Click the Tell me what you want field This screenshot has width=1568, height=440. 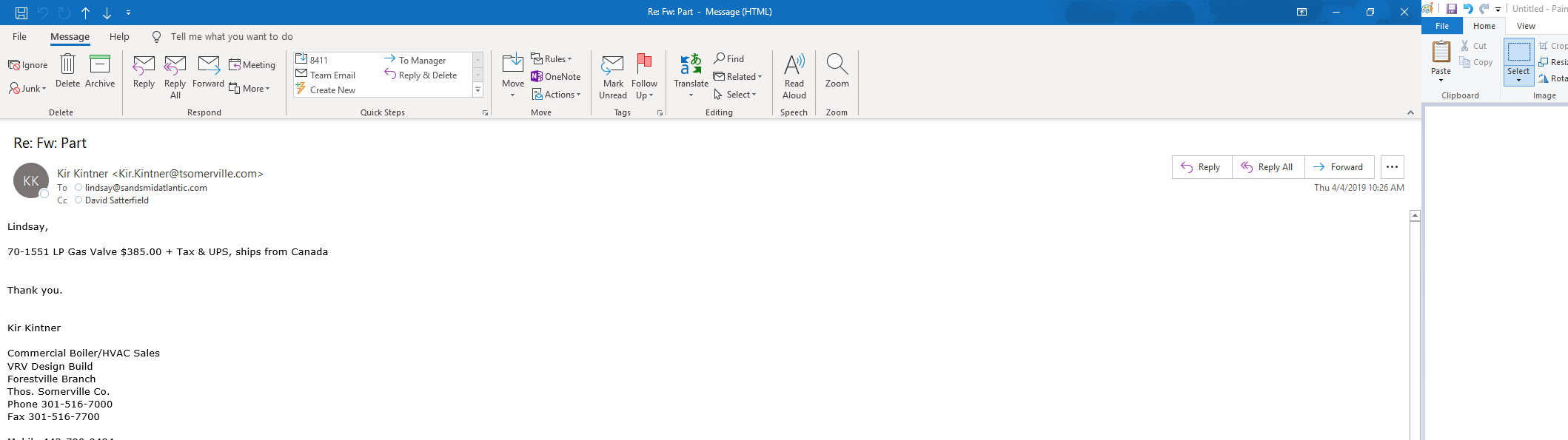(231, 37)
